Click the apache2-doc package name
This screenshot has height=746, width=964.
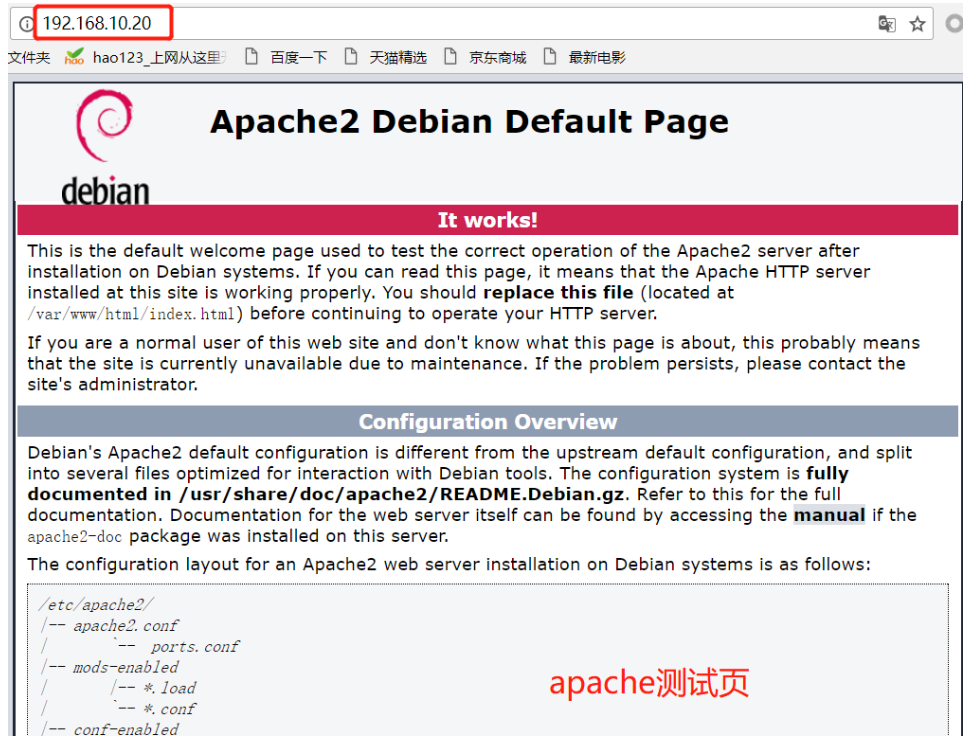[x=74, y=537]
